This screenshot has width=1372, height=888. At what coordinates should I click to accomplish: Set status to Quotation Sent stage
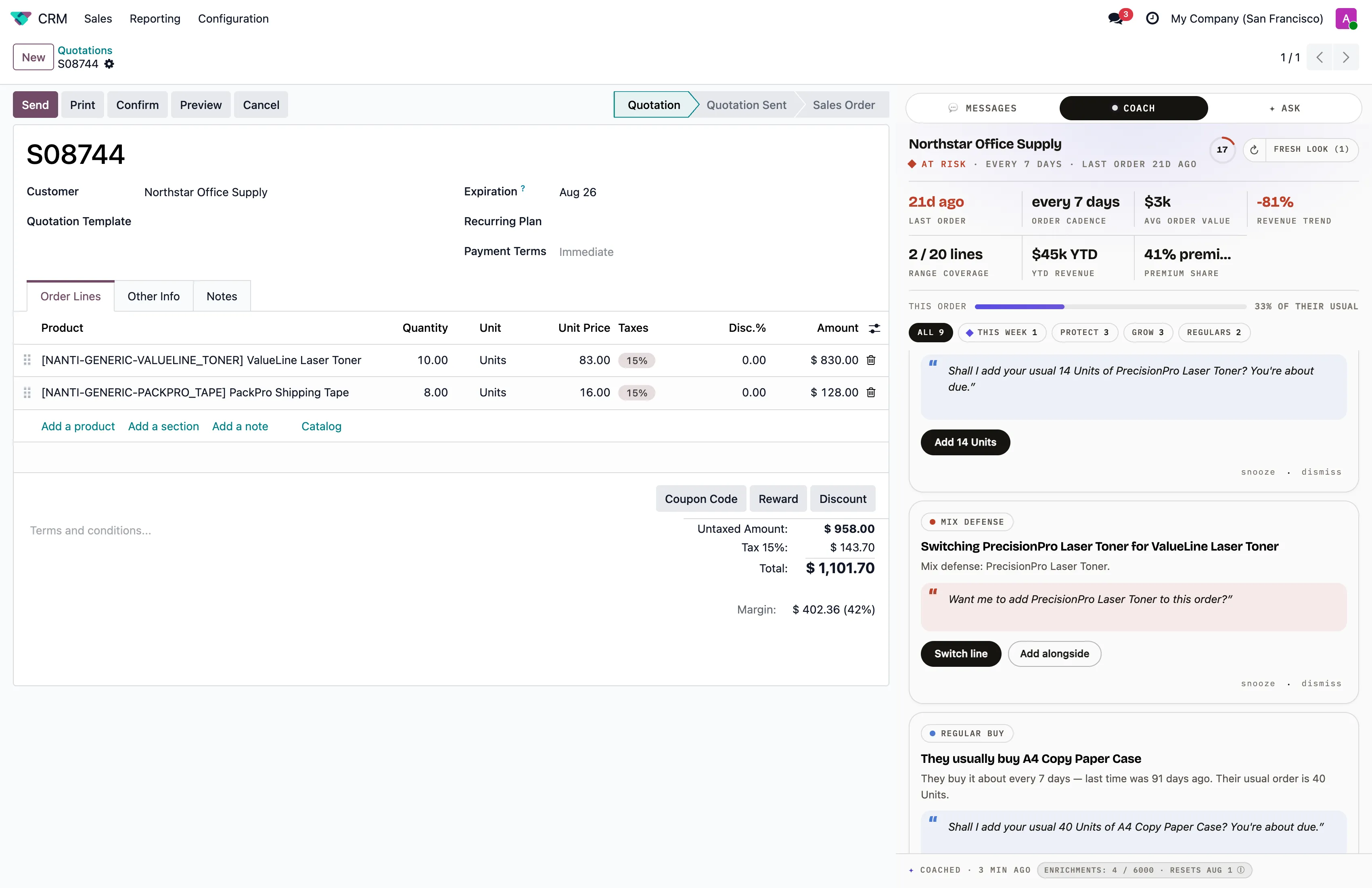[746, 105]
